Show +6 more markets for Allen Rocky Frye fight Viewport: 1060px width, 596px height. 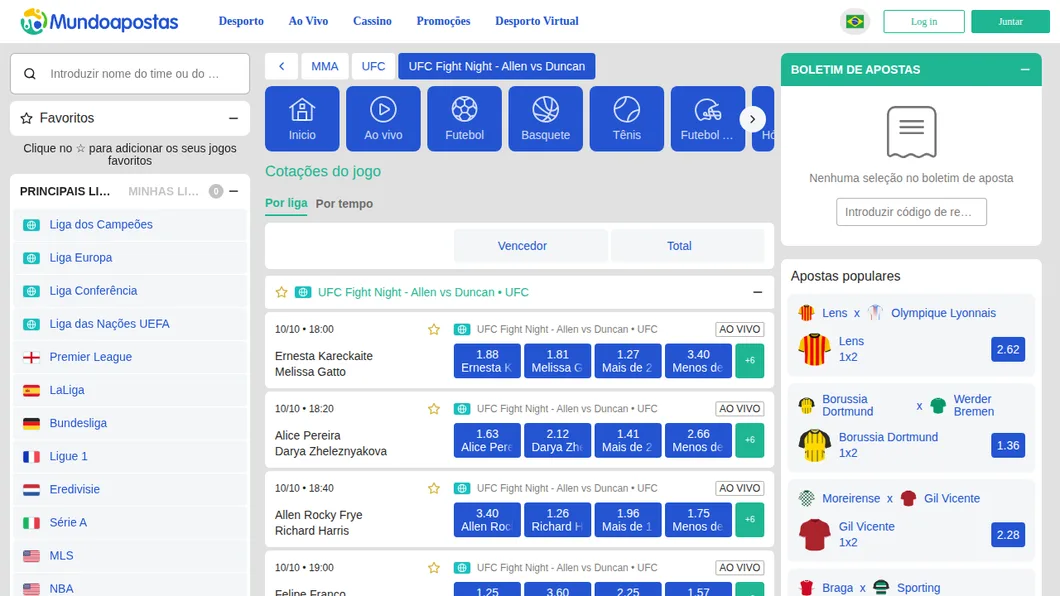[750, 520]
